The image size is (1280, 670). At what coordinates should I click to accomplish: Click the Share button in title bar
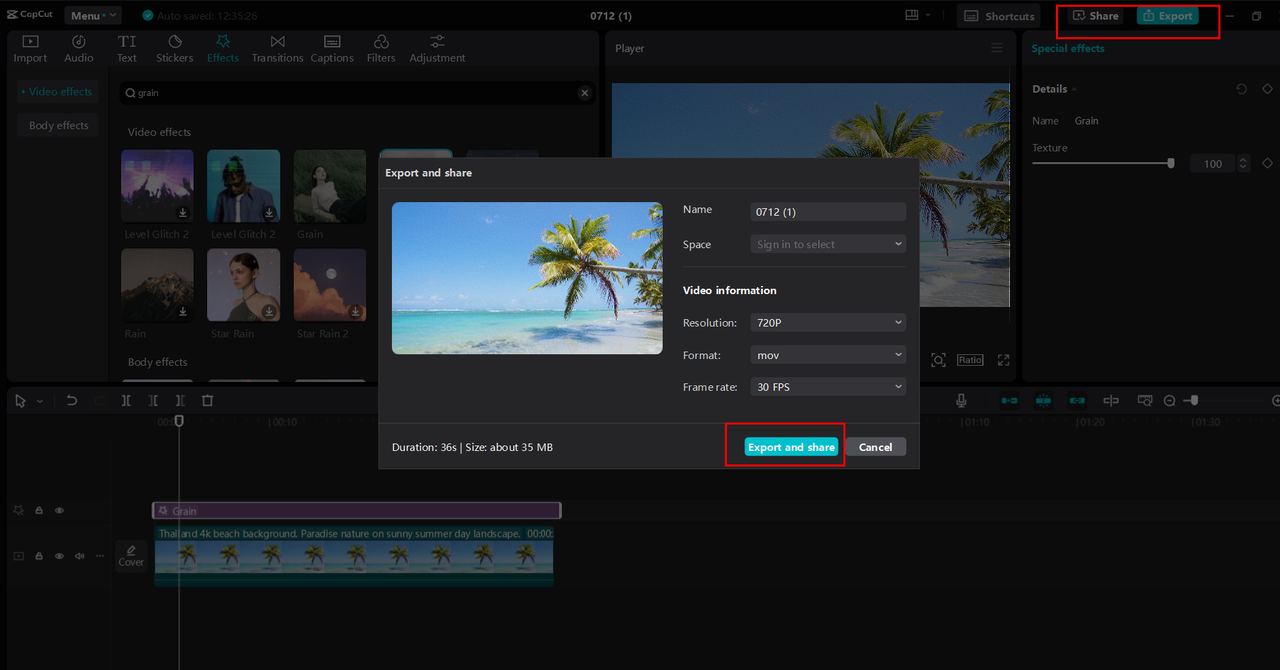tap(1095, 16)
